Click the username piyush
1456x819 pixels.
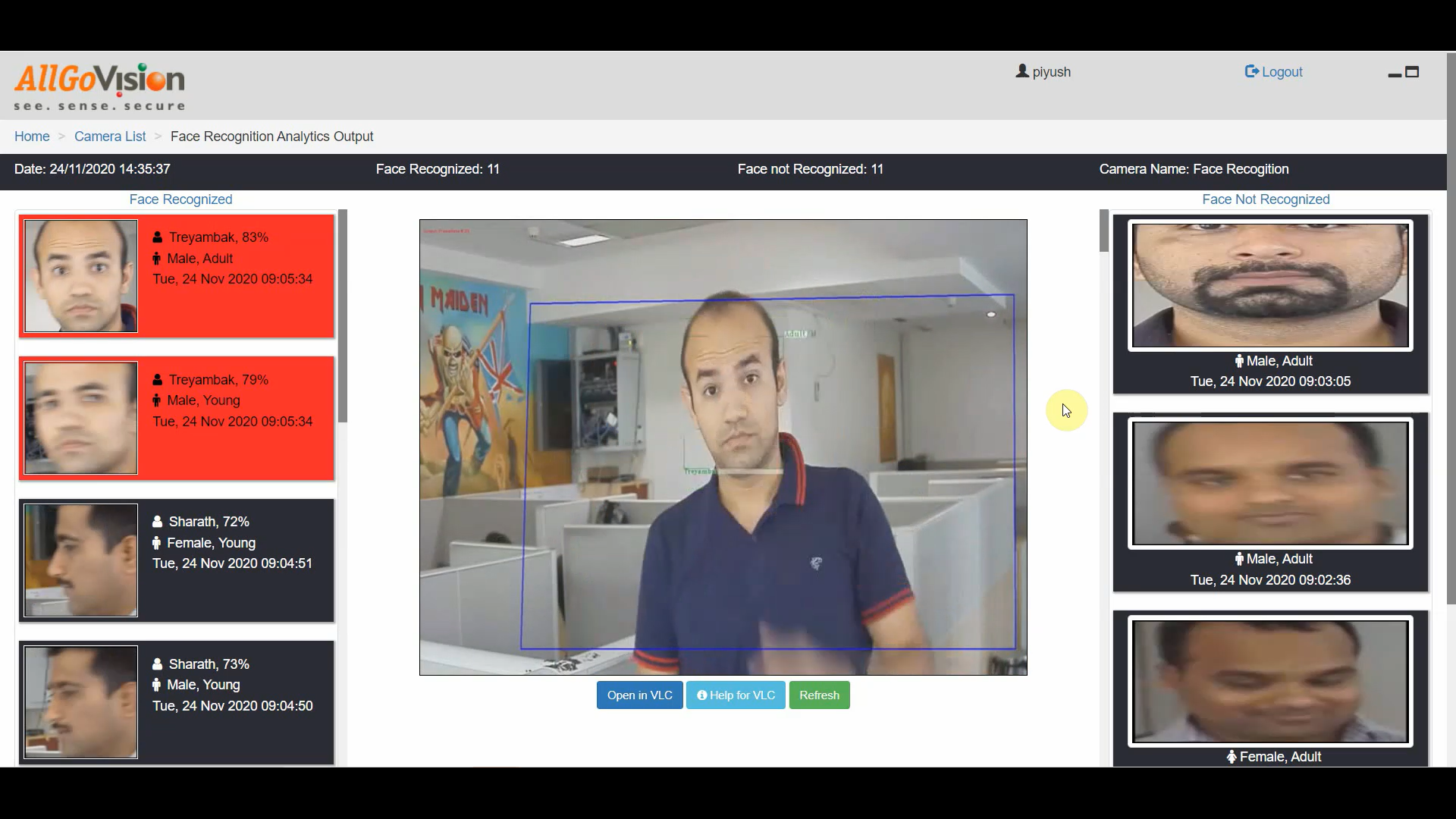[x=1051, y=72]
